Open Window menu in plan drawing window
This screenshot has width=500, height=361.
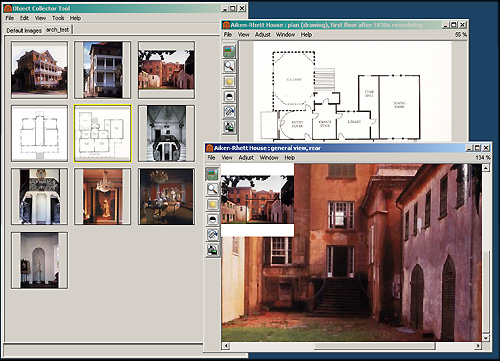[x=285, y=35]
